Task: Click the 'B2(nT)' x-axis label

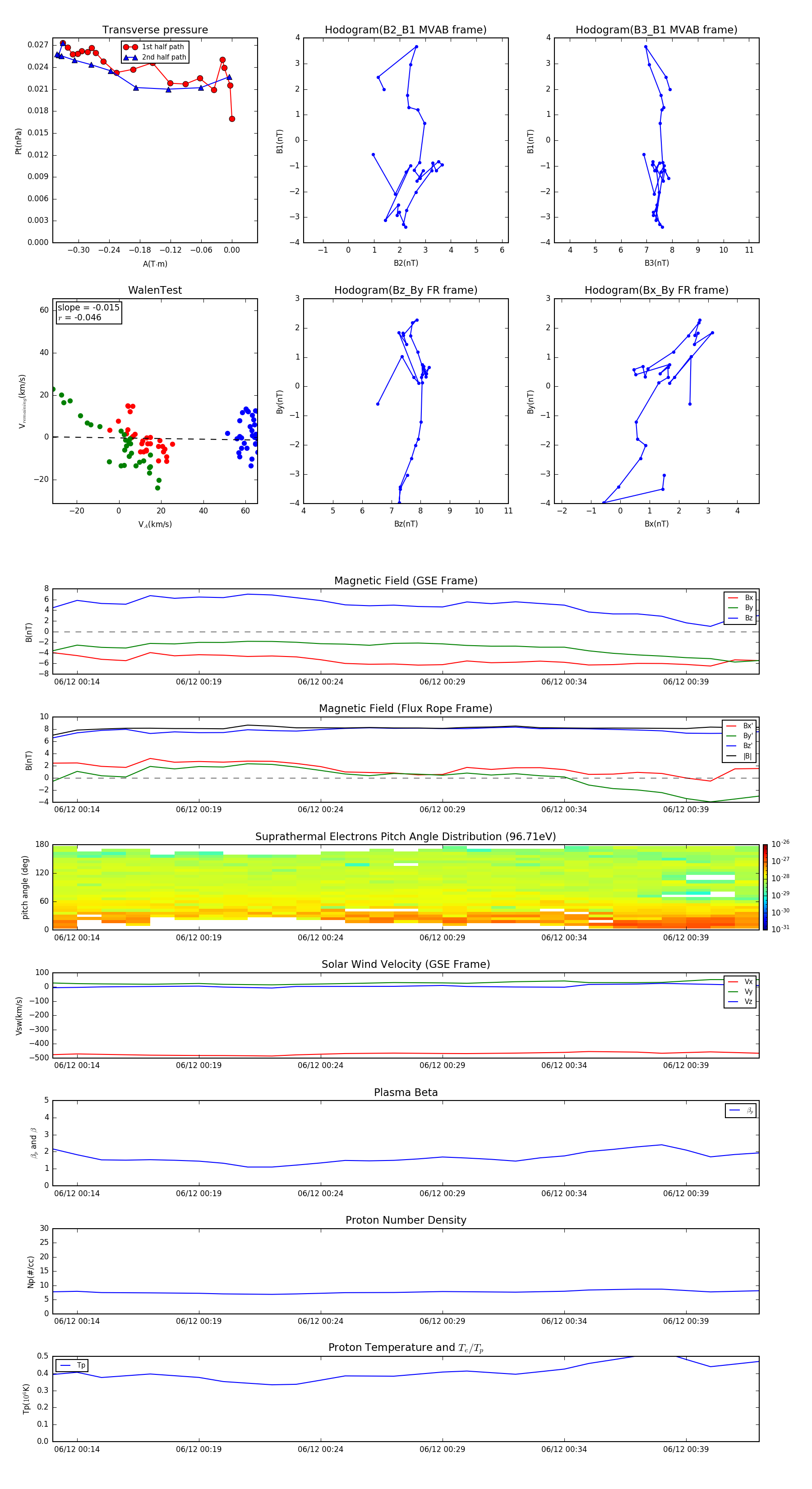Action: (406, 263)
